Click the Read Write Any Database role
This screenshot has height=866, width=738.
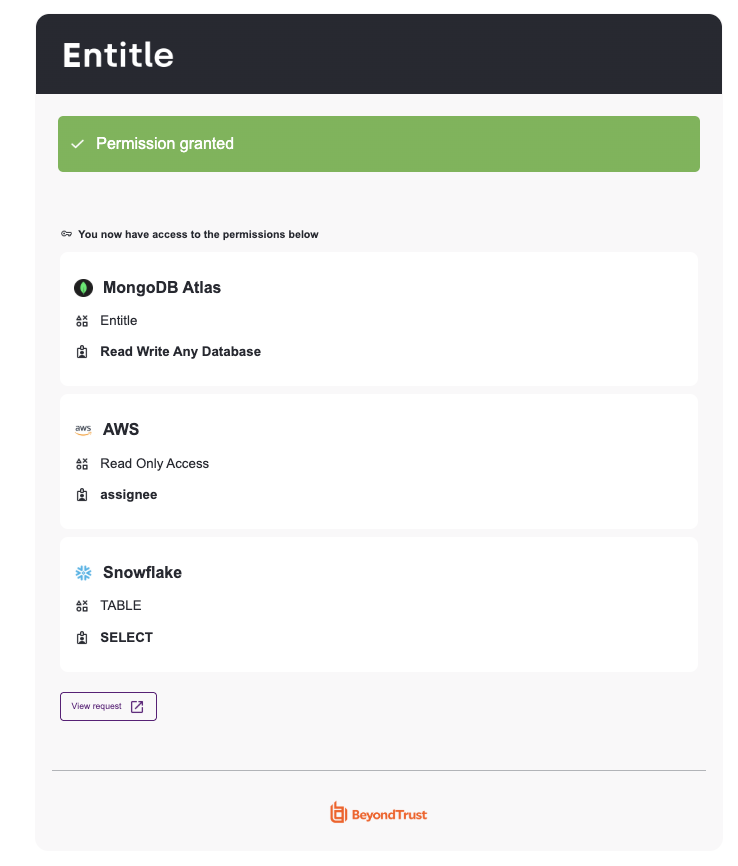(181, 352)
